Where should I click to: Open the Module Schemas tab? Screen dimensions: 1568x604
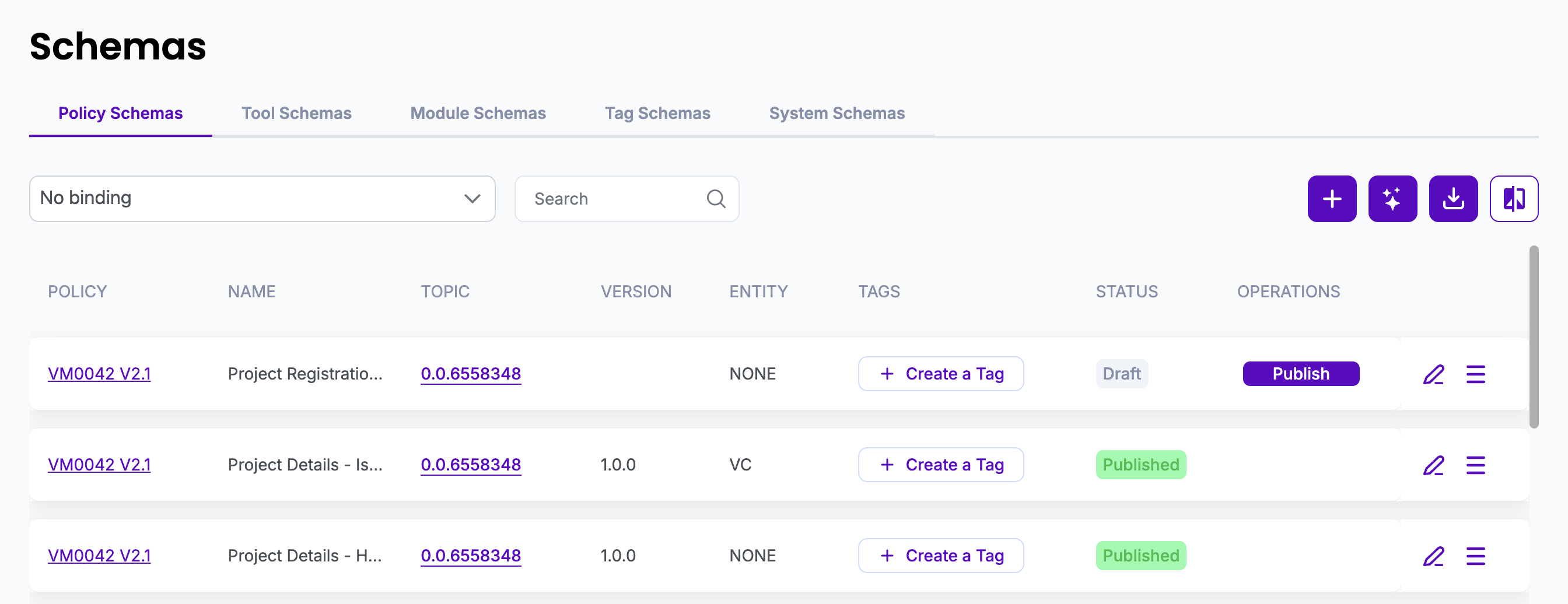tap(478, 114)
